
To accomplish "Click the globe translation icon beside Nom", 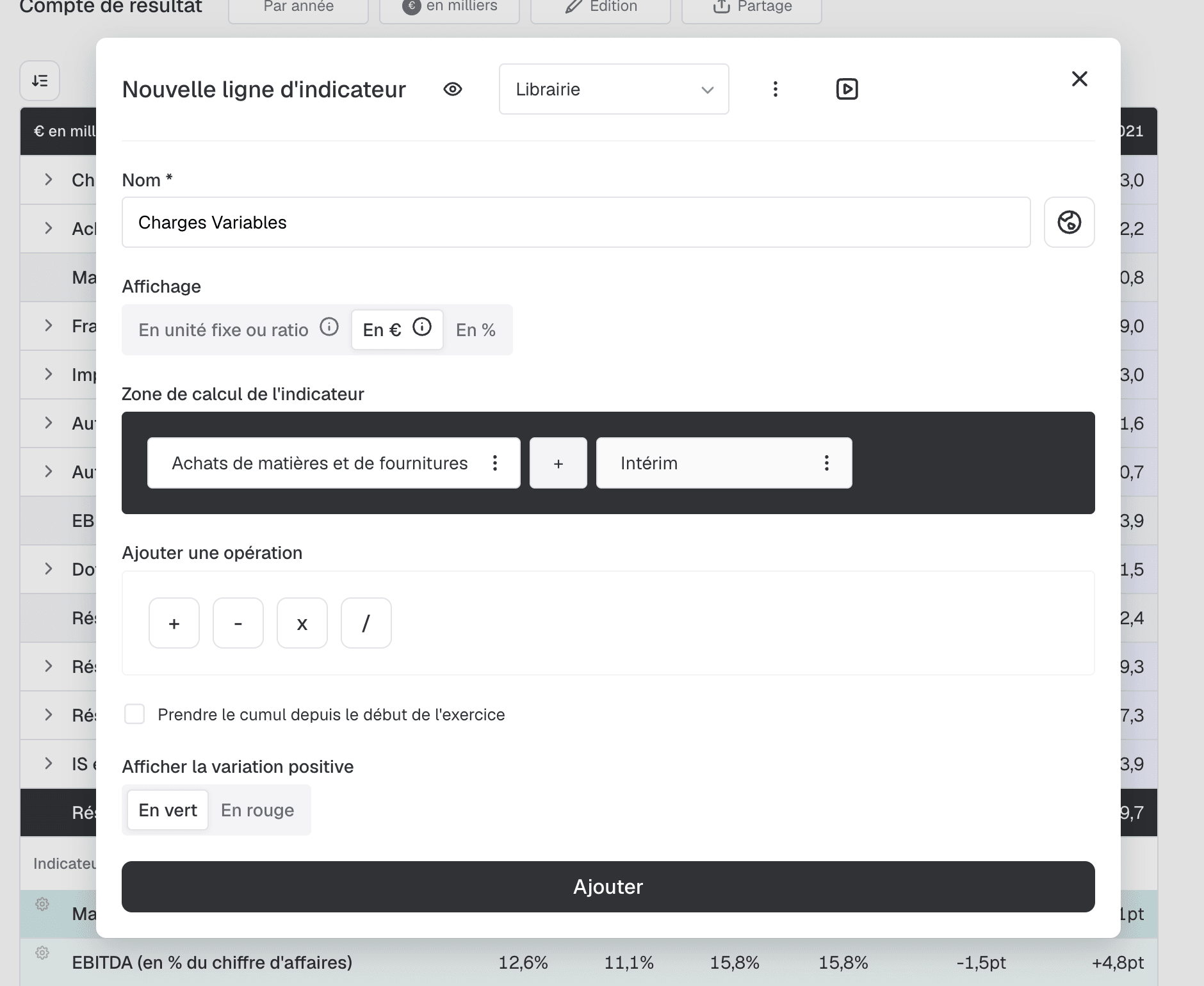I will click(x=1069, y=222).
